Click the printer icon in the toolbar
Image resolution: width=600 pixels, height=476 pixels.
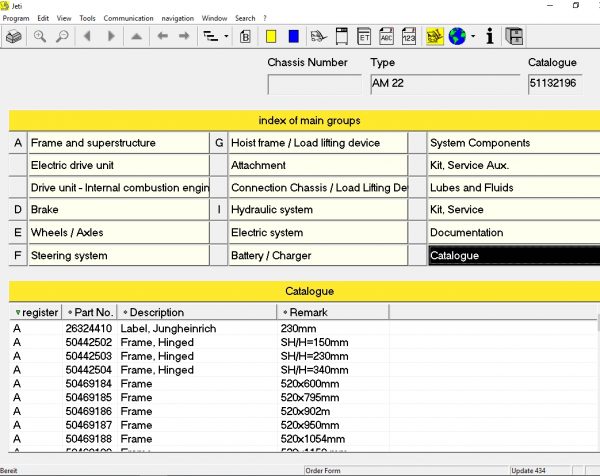(x=14, y=37)
